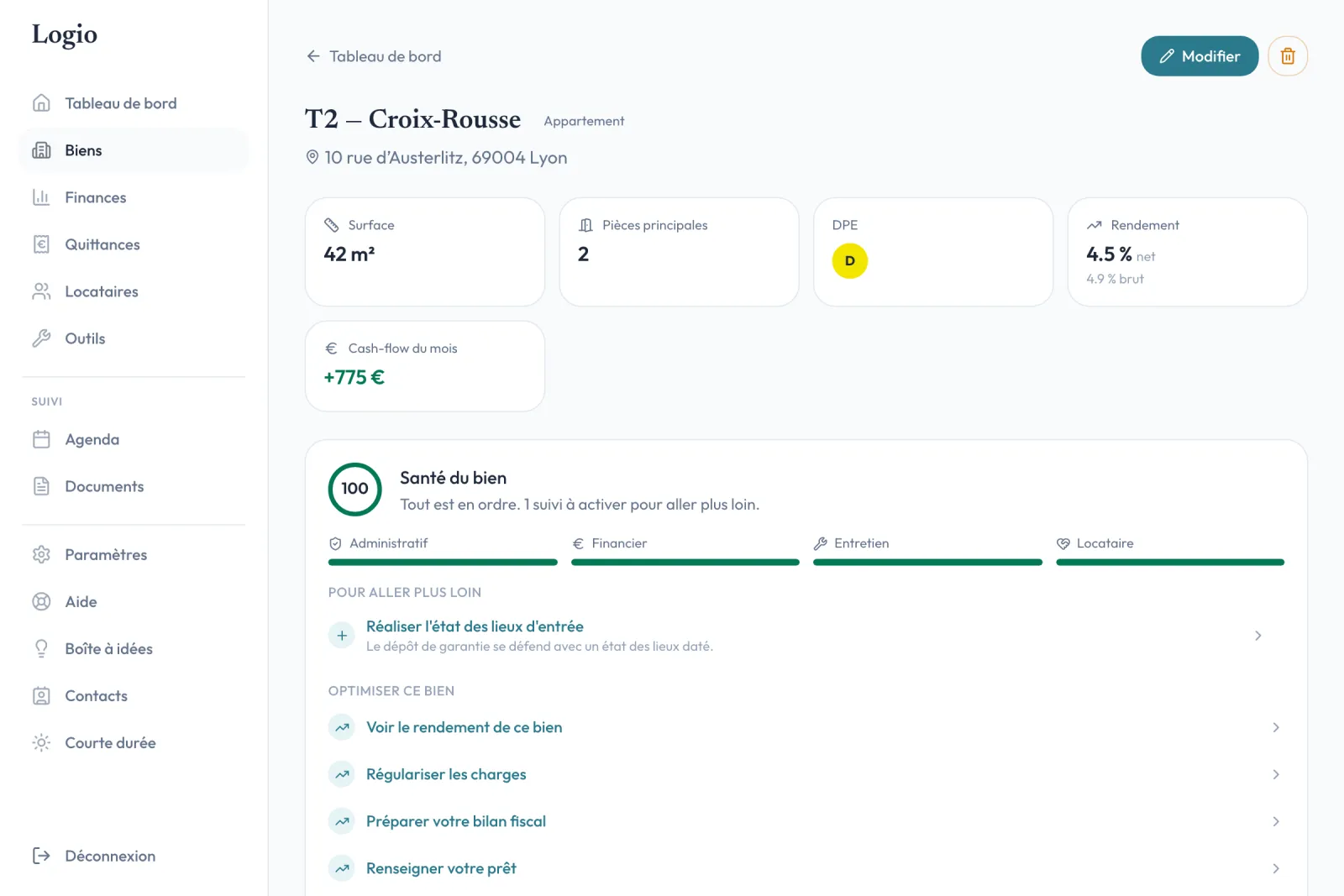
Task: Click the back arrow beside Tableau de bord
Action: [313, 56]
